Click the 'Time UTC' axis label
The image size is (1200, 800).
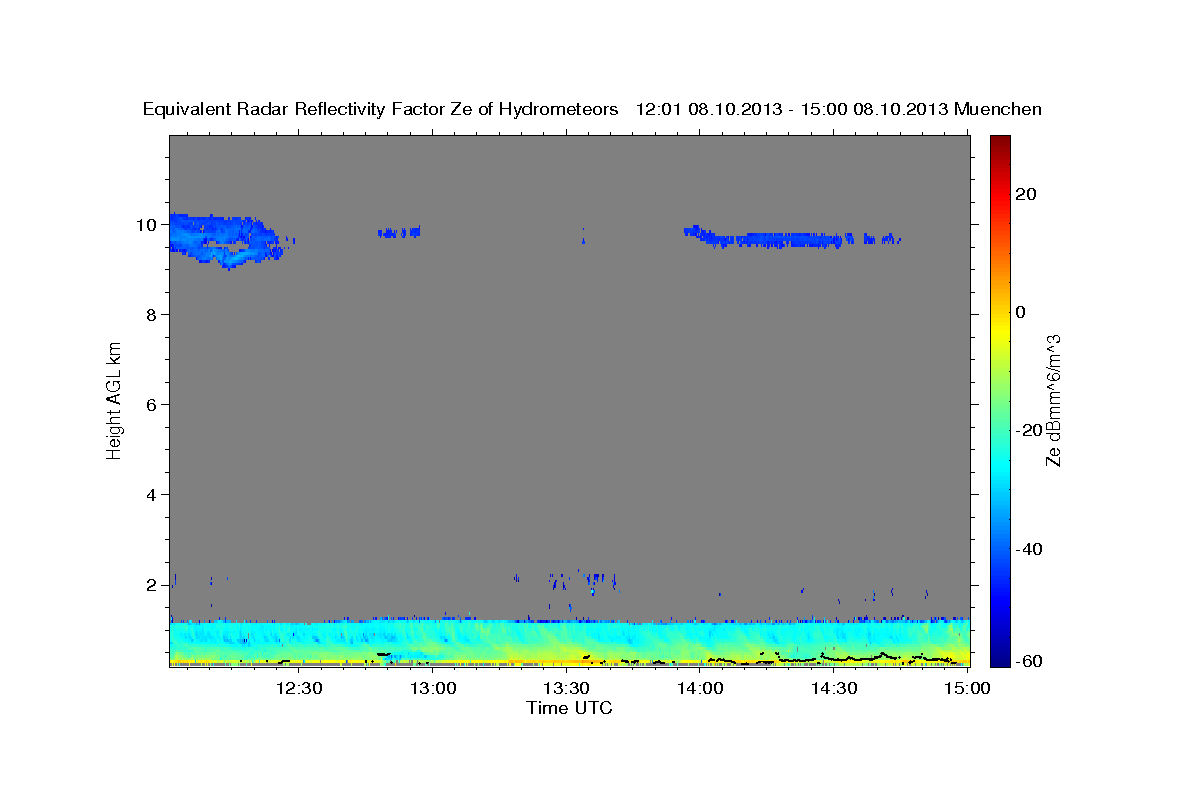(x=569, y=708)
